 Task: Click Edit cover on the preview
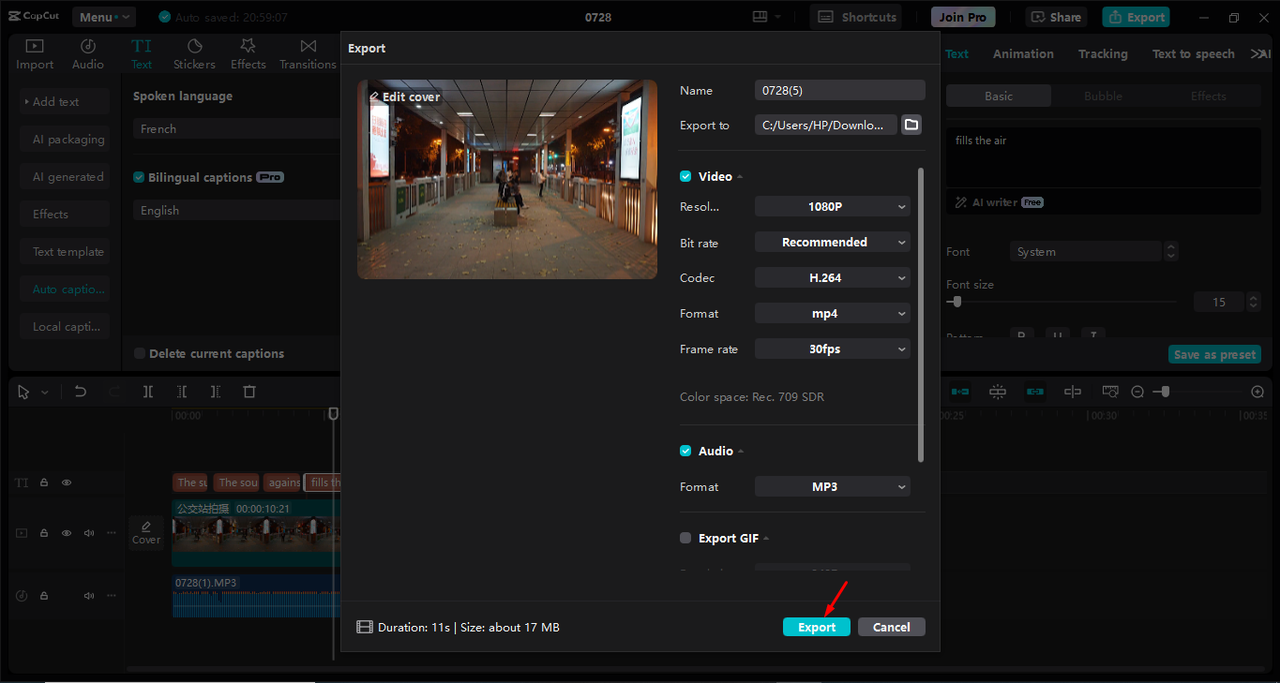point(405,97)
